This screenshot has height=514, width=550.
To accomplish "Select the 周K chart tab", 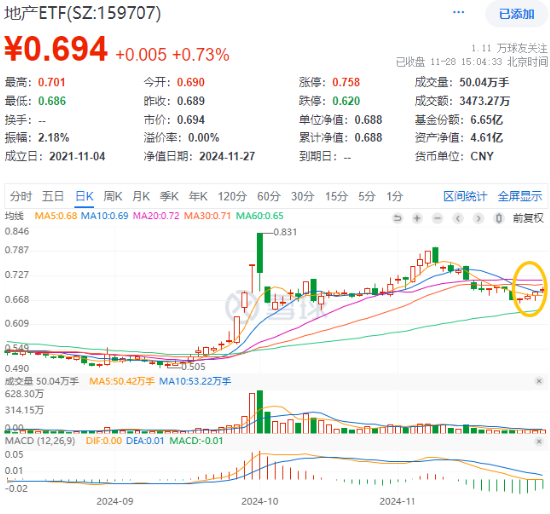I will 113,196.
